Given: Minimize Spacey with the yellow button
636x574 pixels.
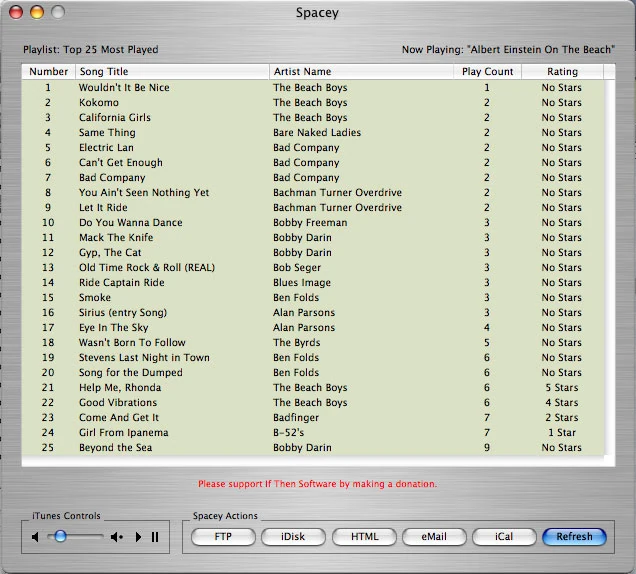Looking at the screenshot, I should [37, 12].
